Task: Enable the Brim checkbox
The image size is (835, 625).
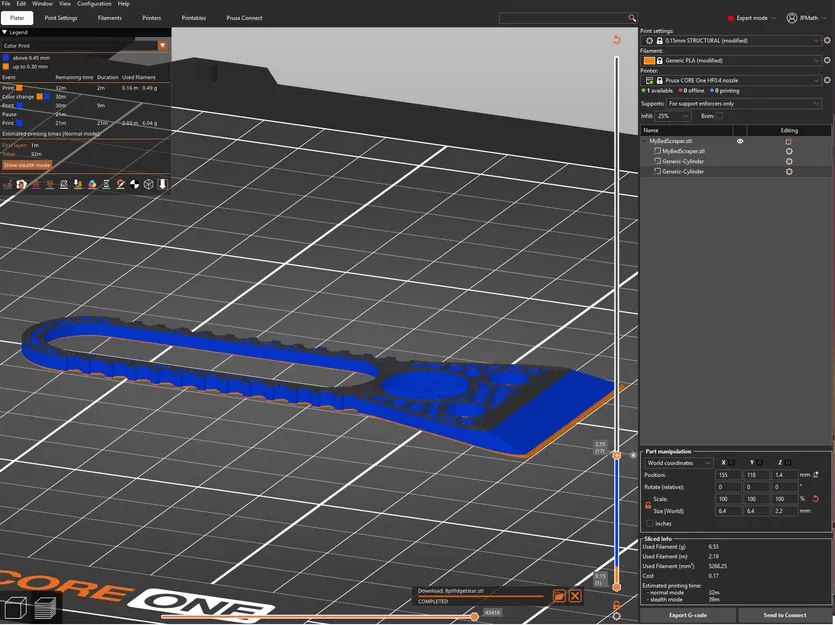Action: pos(719,116)
